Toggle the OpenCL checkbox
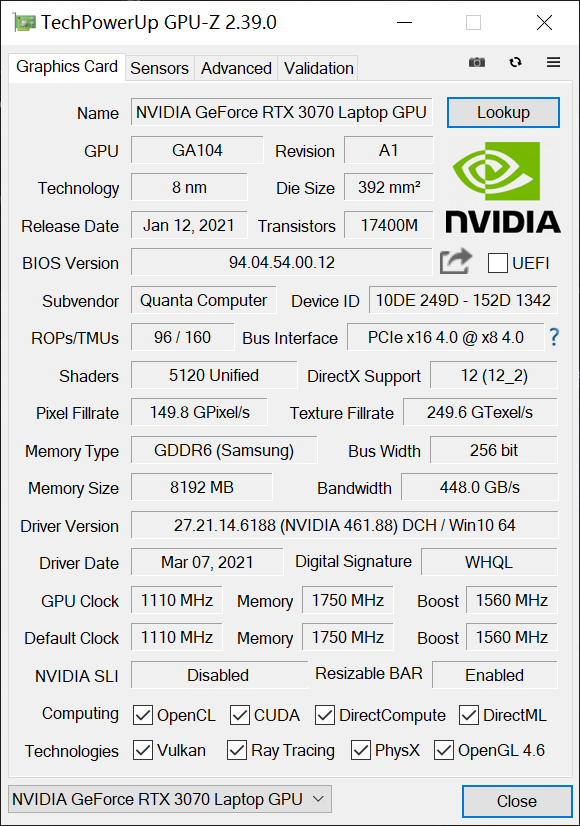The width and height of the screenshot is (580, 826). [143, 715]
